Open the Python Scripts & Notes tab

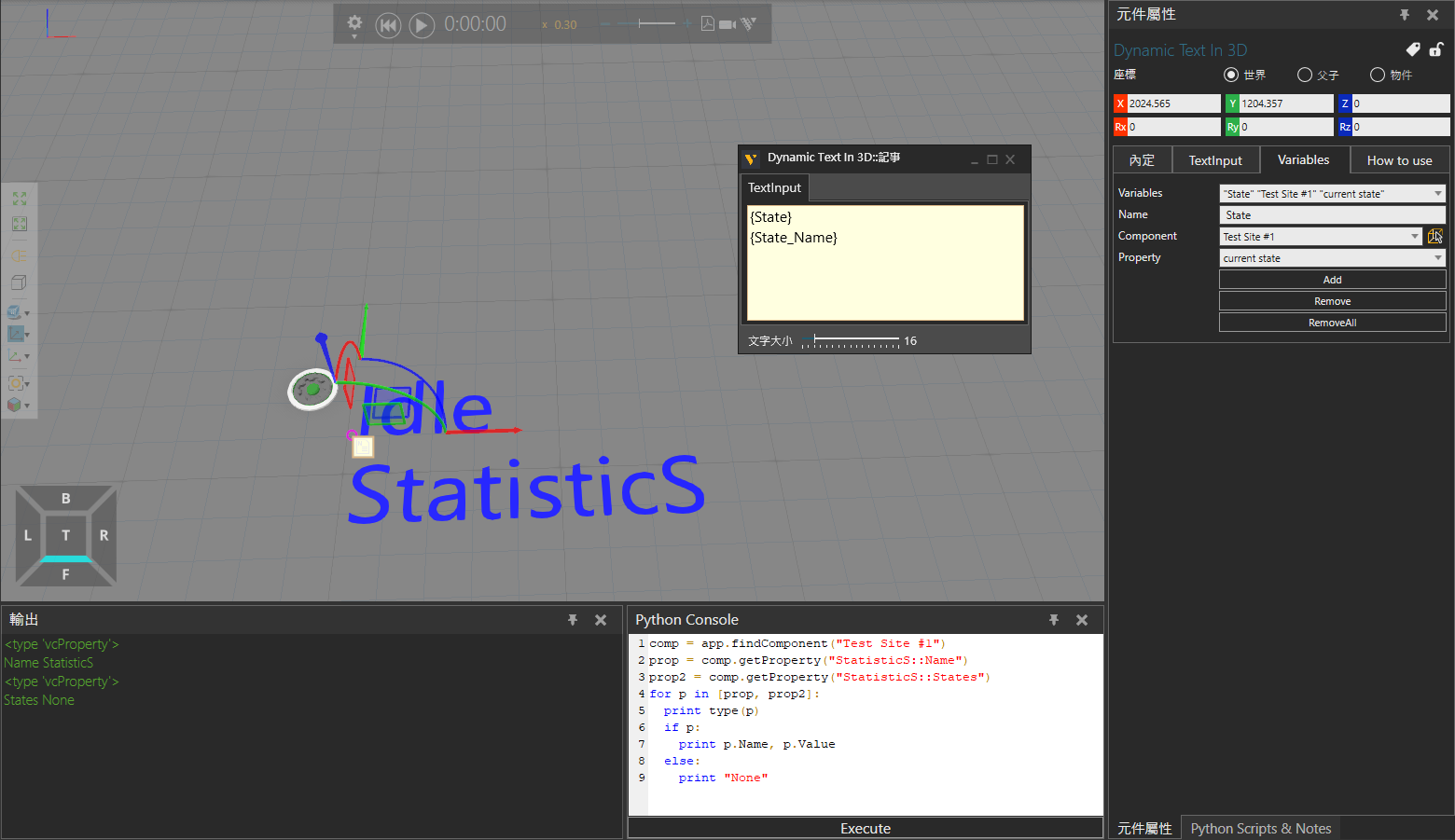tap(1260, 828)
